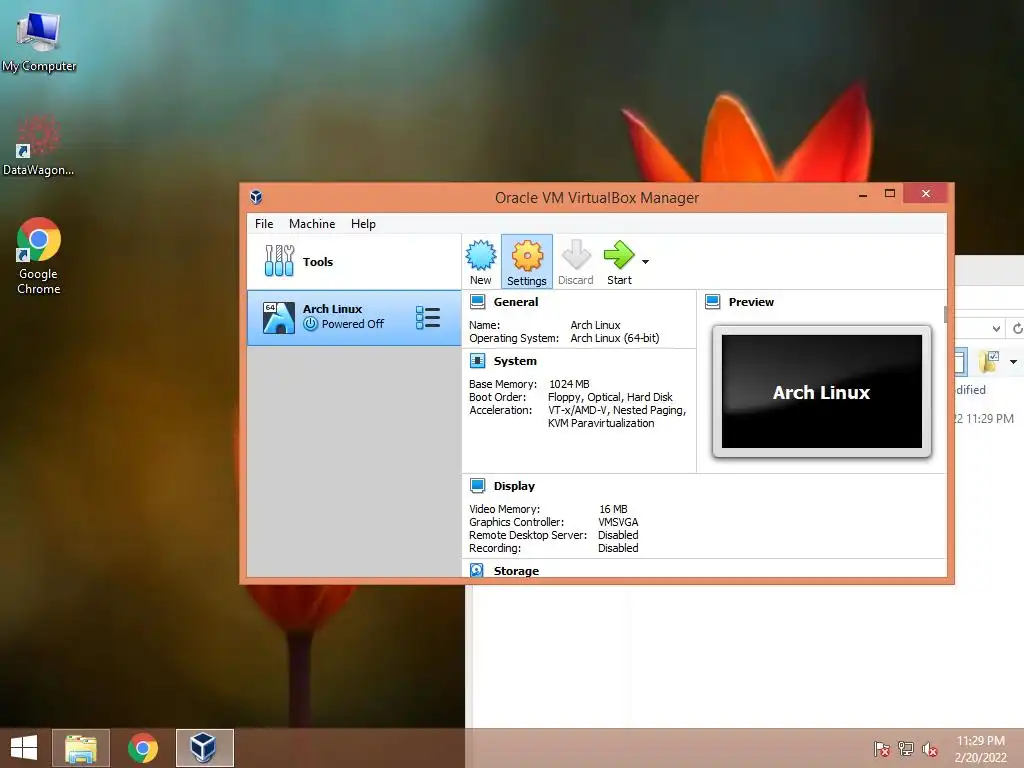Click the Video Memory value 16 MB

click(613, 509)
